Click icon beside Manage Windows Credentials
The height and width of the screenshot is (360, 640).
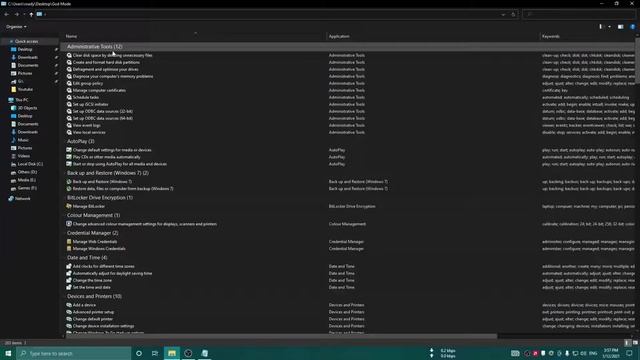(x=69, y=249)
